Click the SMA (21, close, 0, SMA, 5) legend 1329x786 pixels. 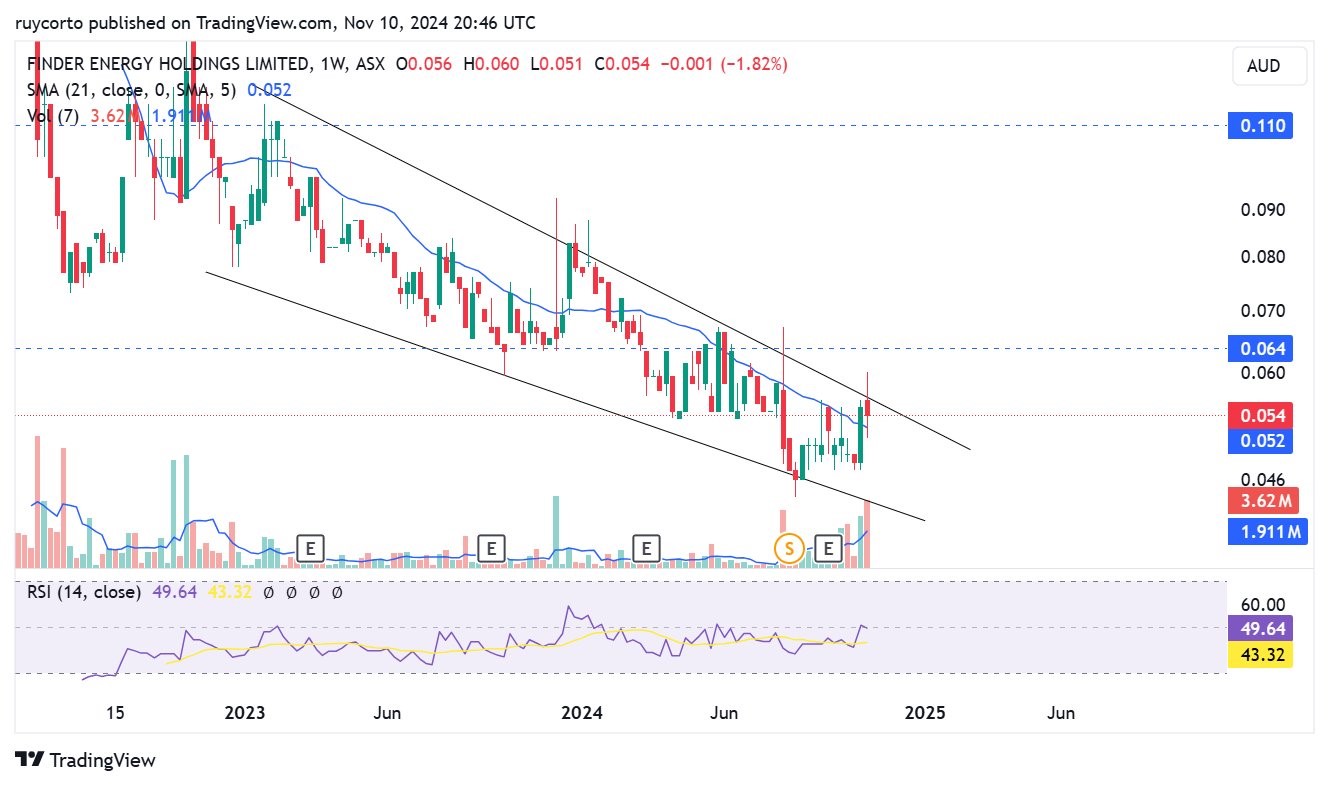(x=132, y=90)
